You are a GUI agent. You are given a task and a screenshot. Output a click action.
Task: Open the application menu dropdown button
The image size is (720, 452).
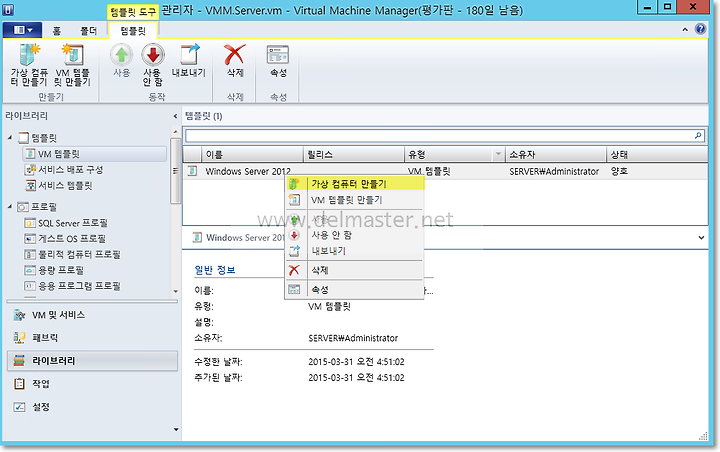coord(22,30)
